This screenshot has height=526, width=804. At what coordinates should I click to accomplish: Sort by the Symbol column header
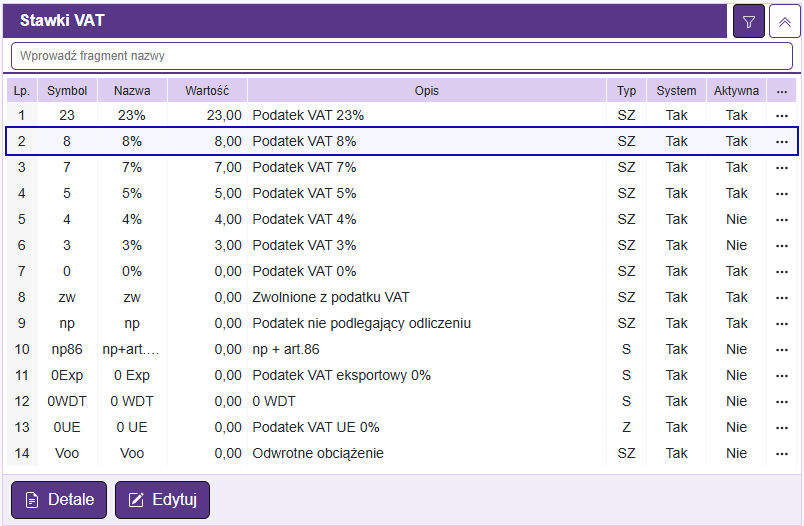point(67,91)
